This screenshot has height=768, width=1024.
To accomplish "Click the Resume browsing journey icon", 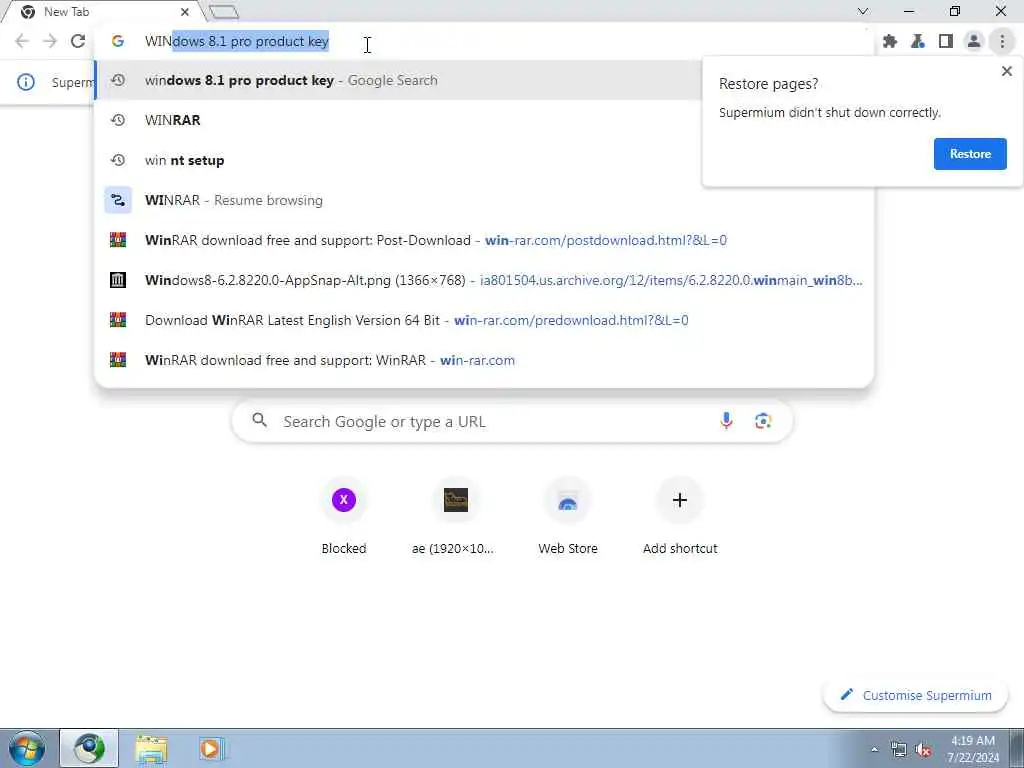I will [x=118, y=200].
